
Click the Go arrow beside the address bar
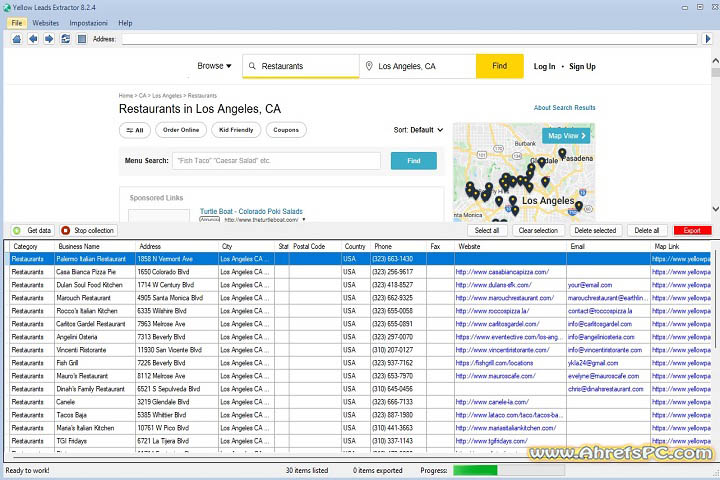pos(708,39)
